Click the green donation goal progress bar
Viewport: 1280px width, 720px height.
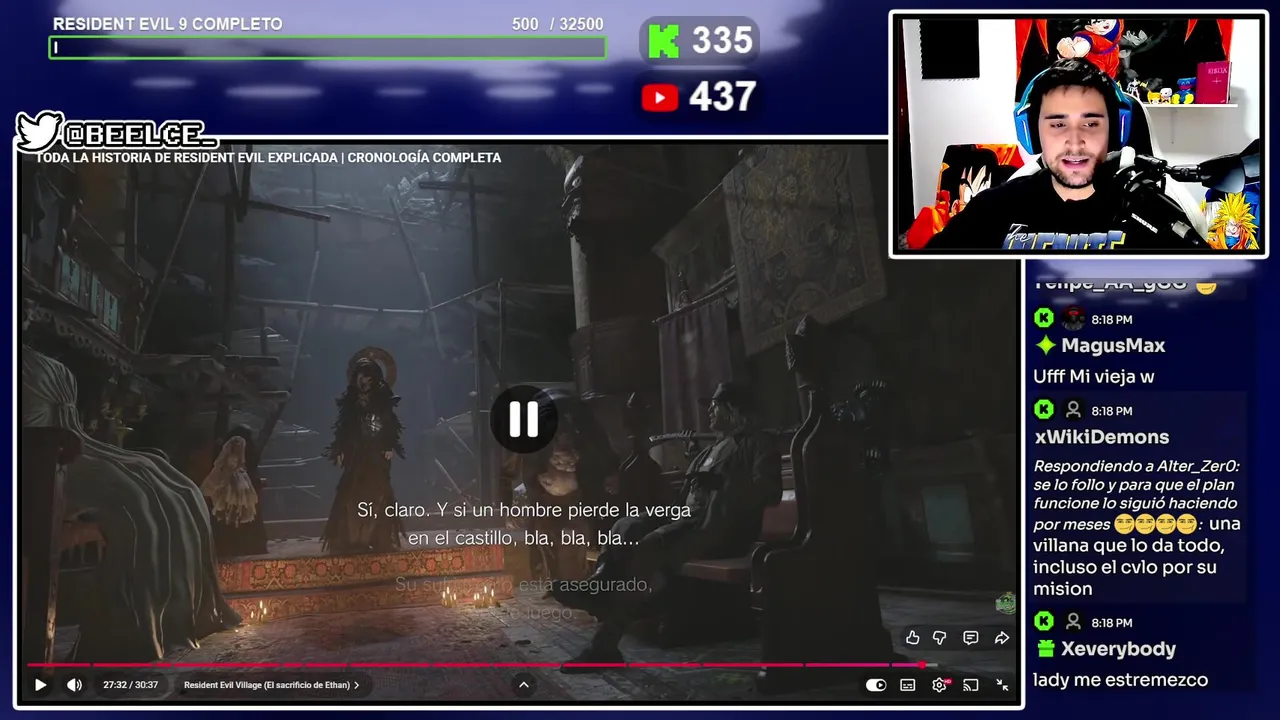click(x=327, y=47)
